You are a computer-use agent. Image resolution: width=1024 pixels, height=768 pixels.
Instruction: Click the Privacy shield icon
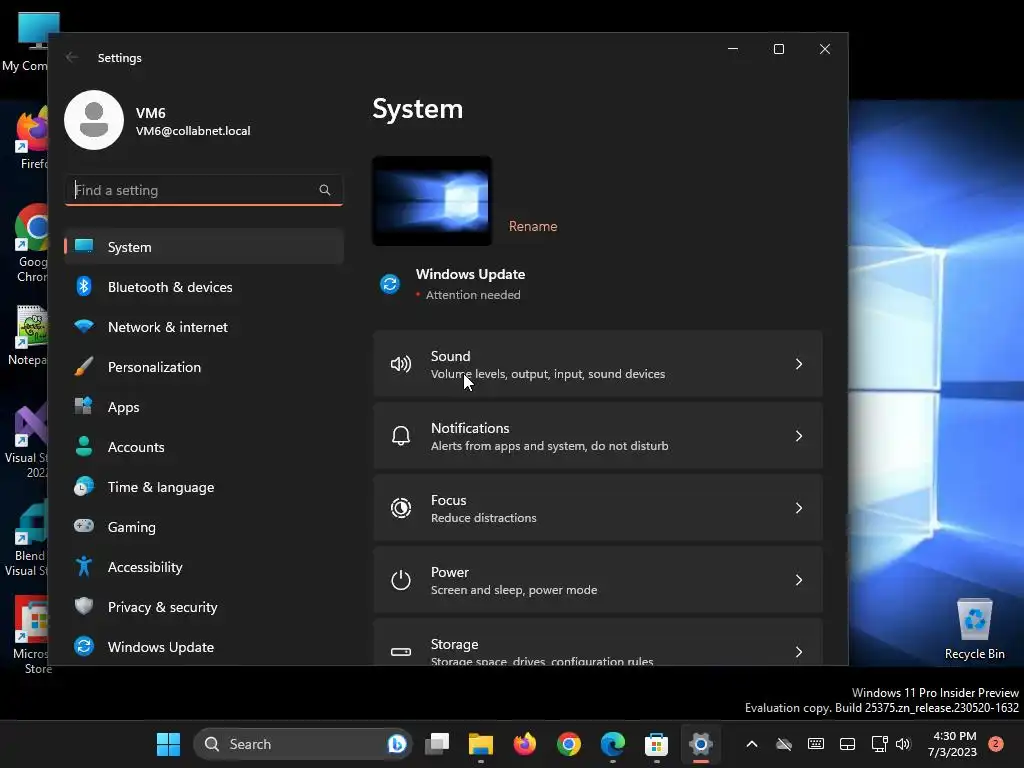point(84,606)
